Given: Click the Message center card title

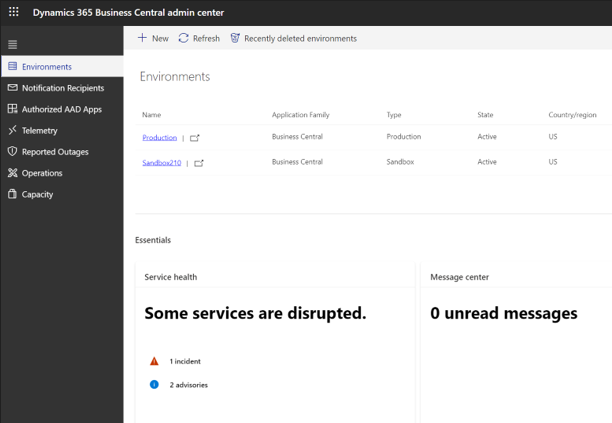Looking at the screenshot, I should 459,277.
